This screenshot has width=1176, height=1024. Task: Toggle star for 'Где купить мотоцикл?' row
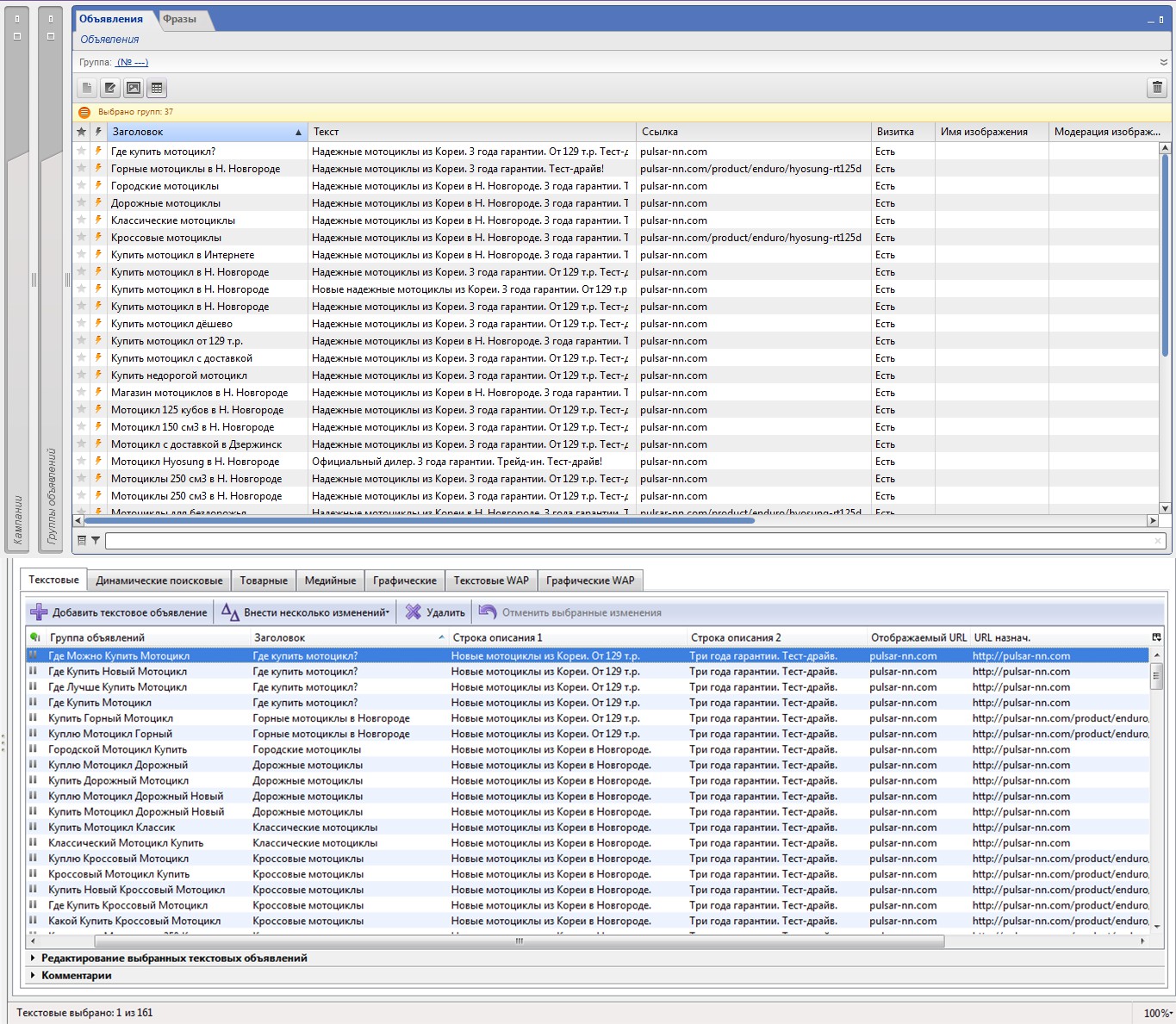[x=82, y=152]
